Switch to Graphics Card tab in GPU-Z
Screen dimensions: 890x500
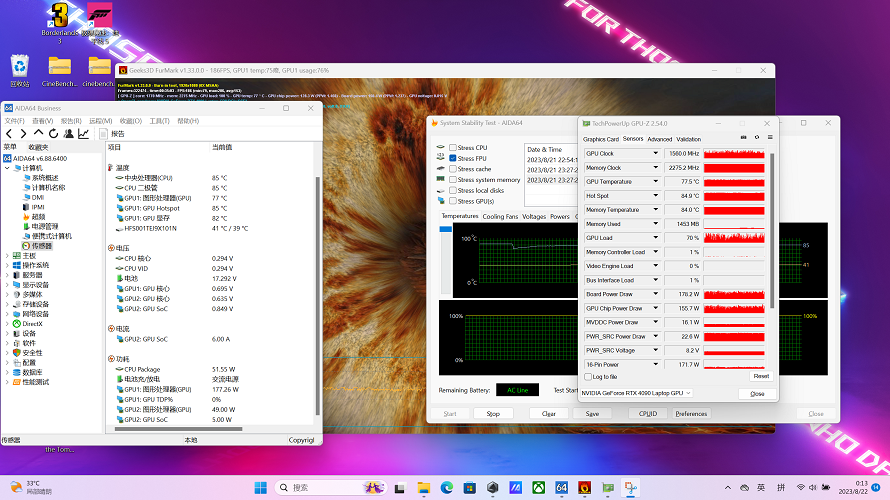point(601,139)
